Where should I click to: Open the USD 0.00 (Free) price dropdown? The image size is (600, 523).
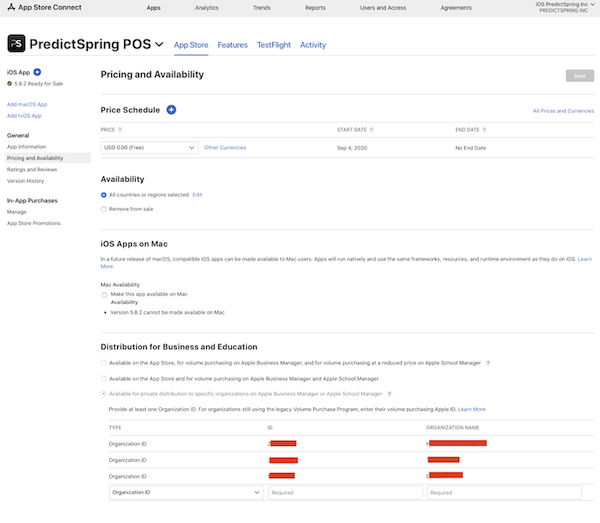[x=150, y=148]
